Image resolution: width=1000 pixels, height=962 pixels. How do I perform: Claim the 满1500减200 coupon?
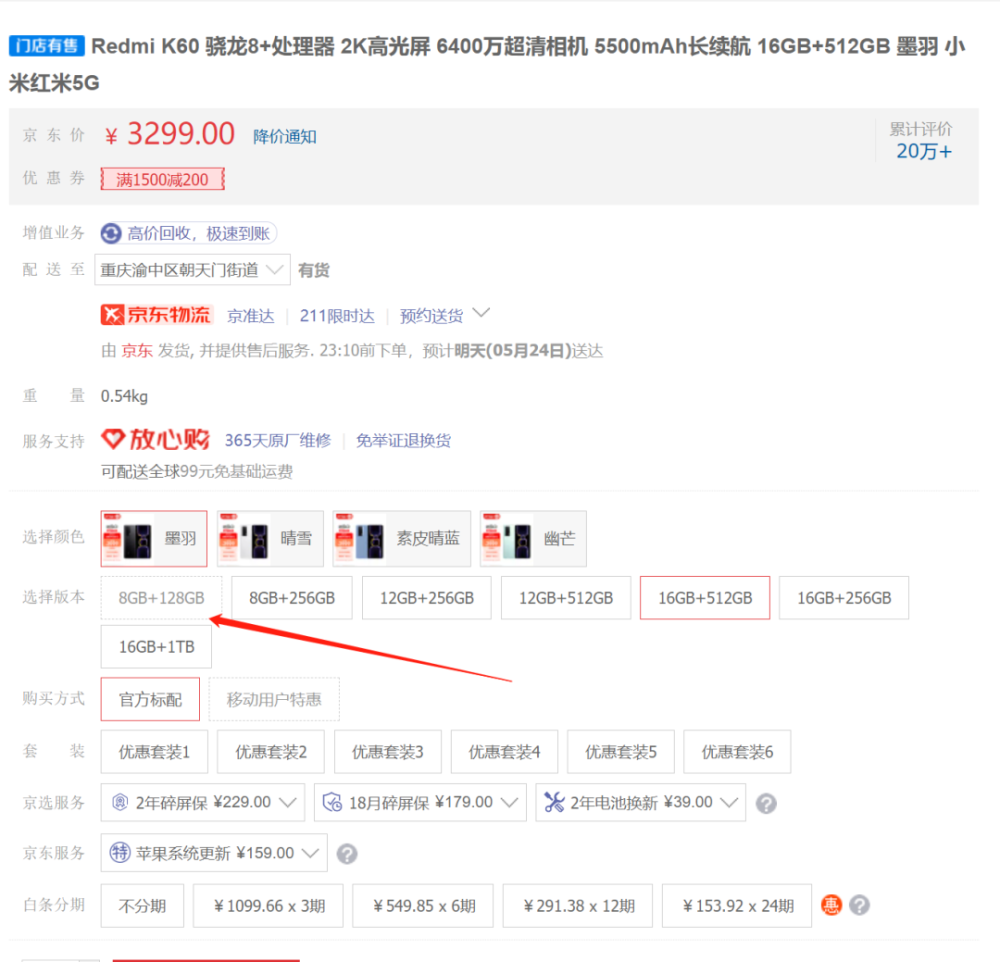coord(162,179)
